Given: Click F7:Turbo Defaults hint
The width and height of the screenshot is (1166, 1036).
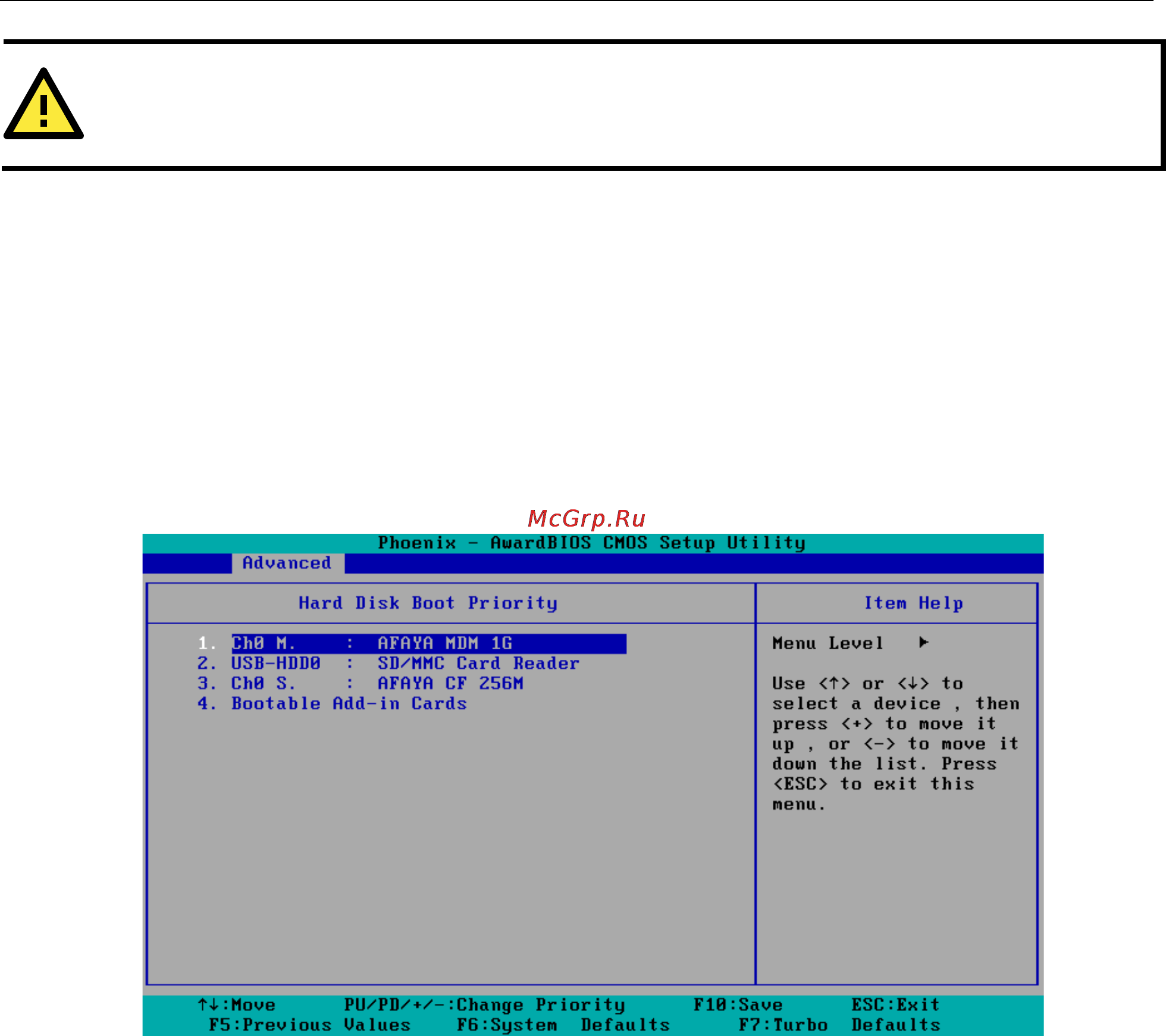Looking at the screenshot, I should pos(839,1025).
